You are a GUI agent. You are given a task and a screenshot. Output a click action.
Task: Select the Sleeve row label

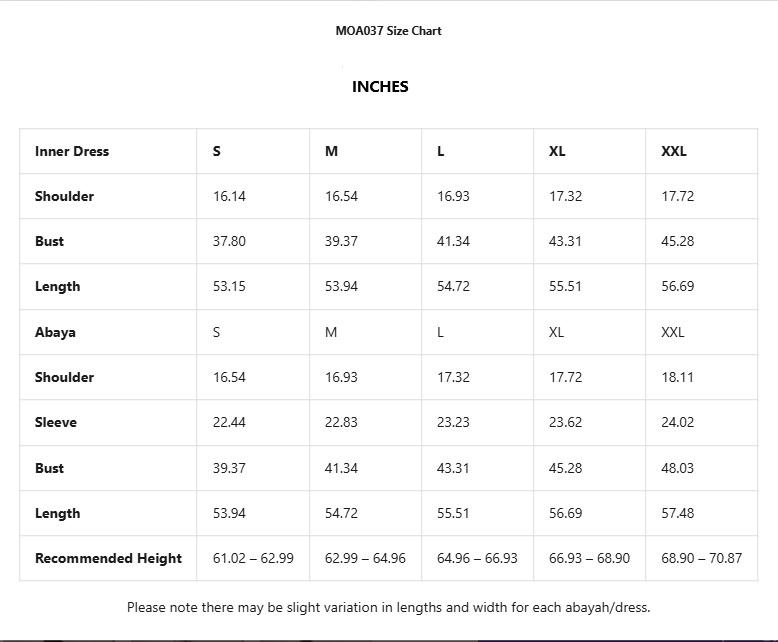[56, 422]
